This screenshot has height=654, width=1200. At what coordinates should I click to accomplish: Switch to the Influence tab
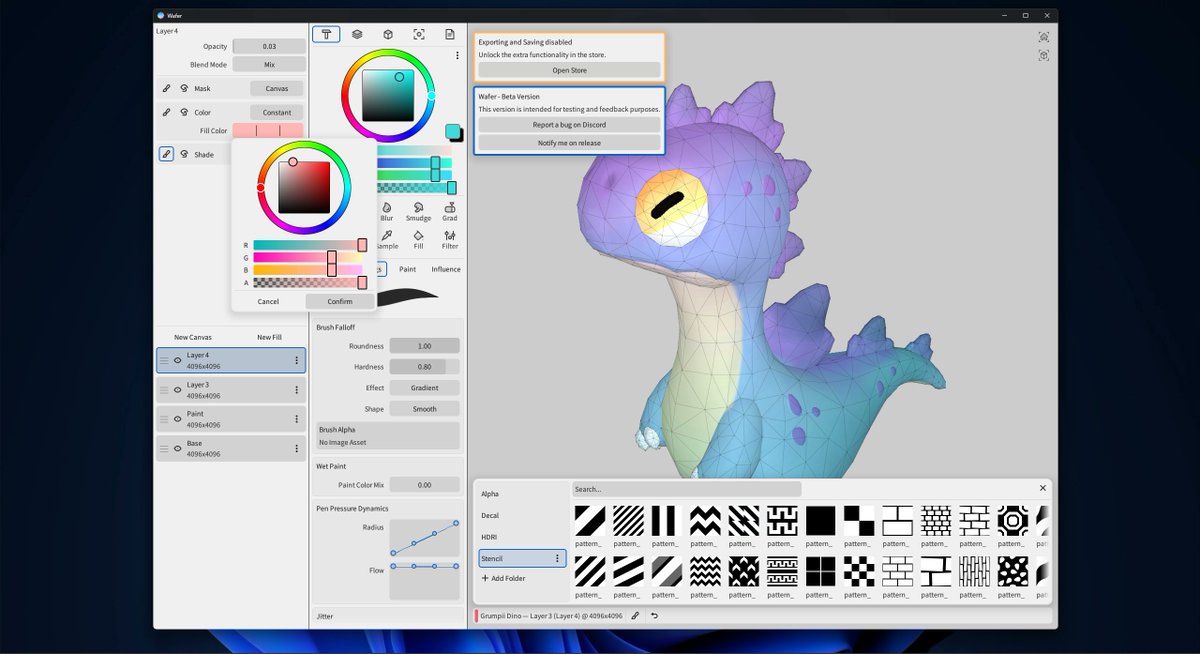pos(446,269)
